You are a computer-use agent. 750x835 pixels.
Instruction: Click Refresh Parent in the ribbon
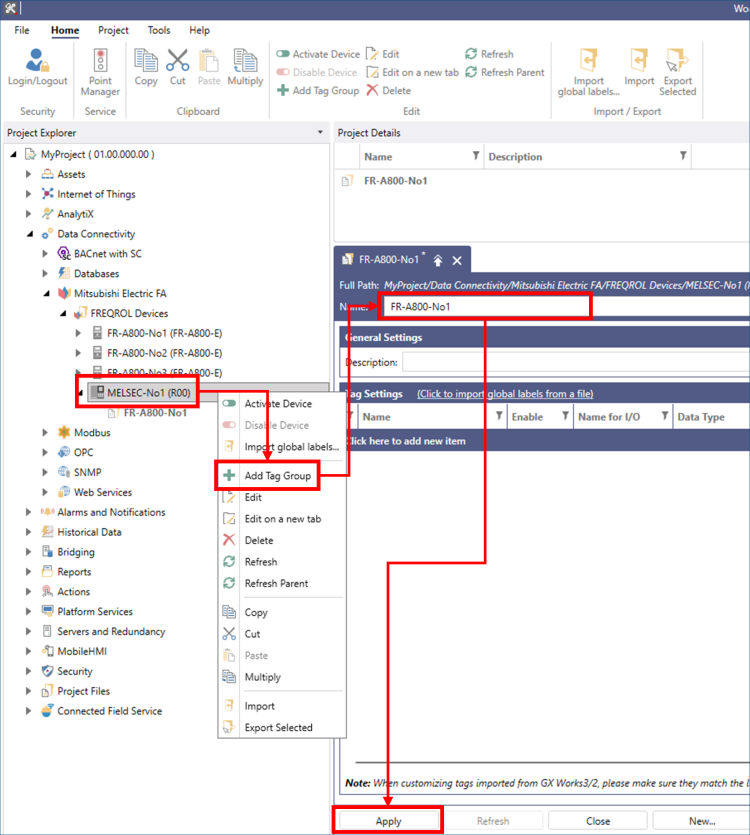[504, 72]
